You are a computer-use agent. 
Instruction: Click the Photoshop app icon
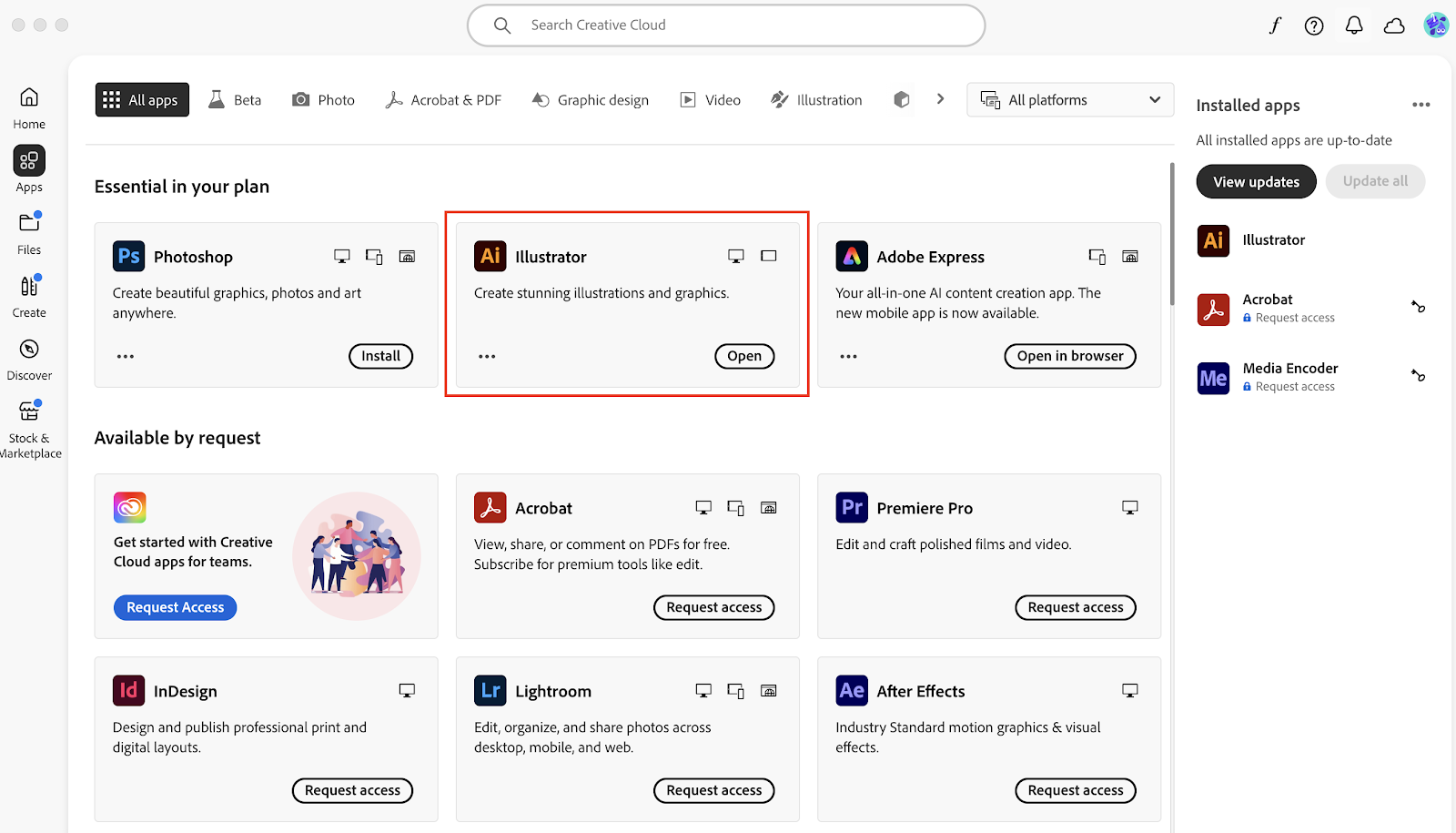tap(128, 256)
